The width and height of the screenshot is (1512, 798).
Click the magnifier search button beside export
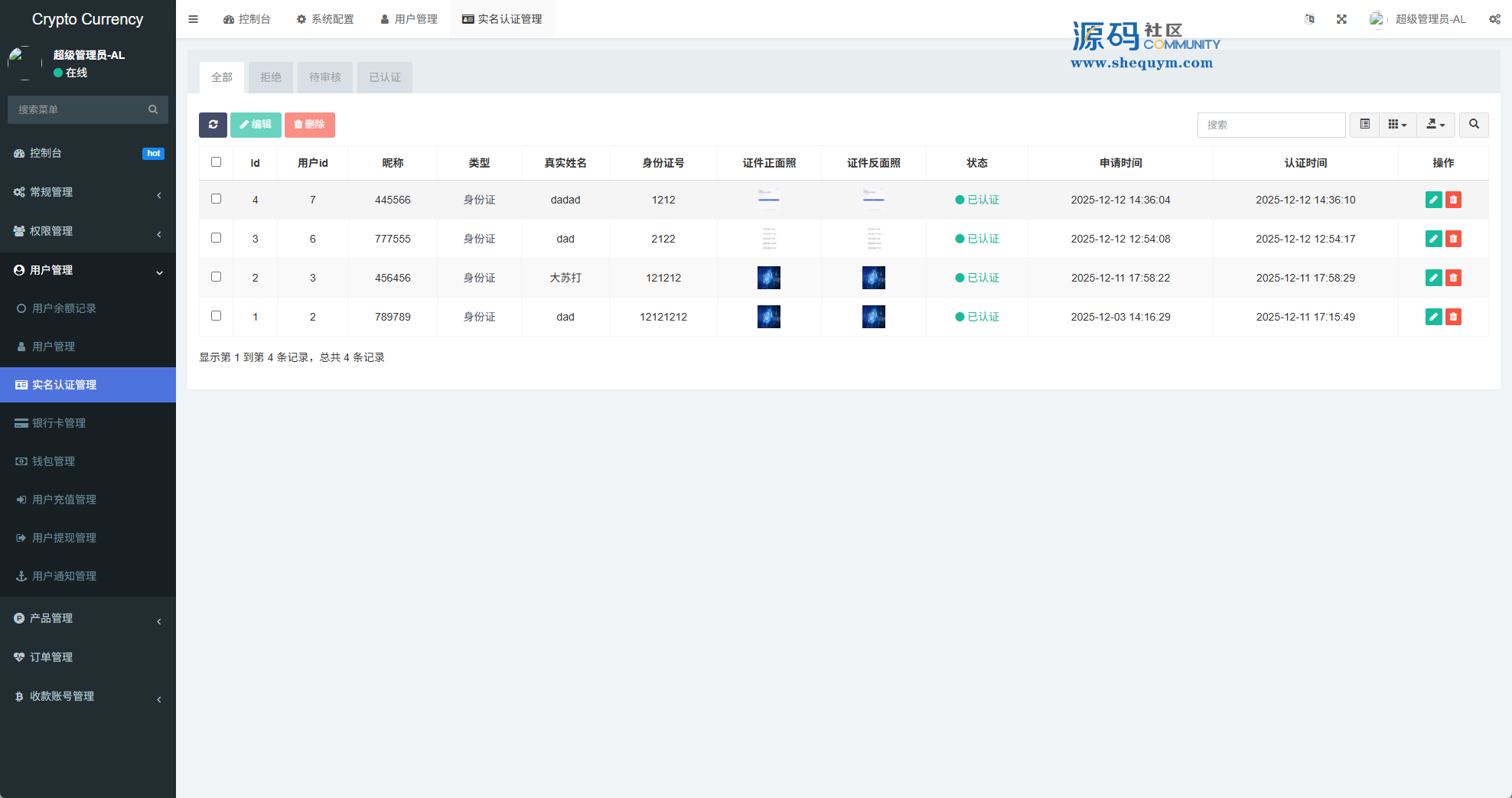1474,125
